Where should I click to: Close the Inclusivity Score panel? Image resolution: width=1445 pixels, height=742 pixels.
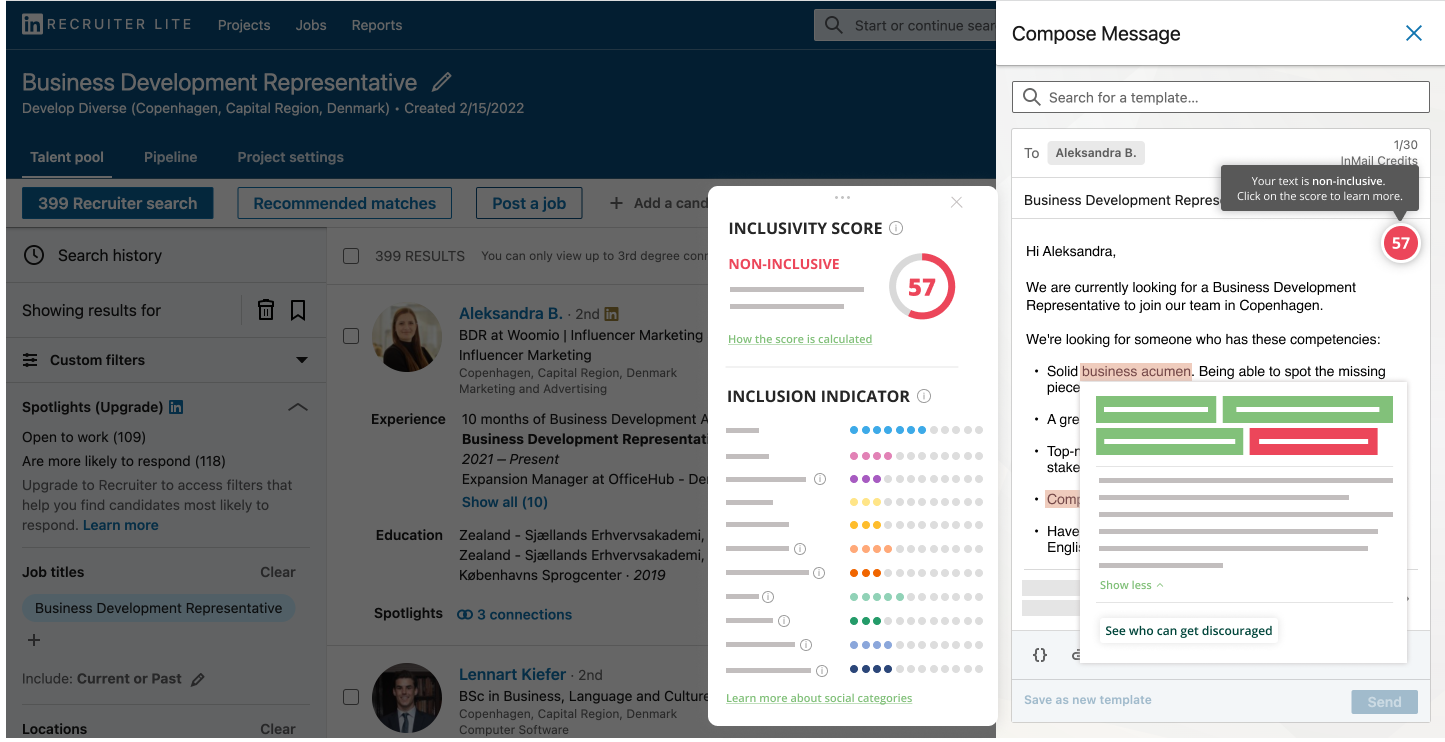coord(957,202)
